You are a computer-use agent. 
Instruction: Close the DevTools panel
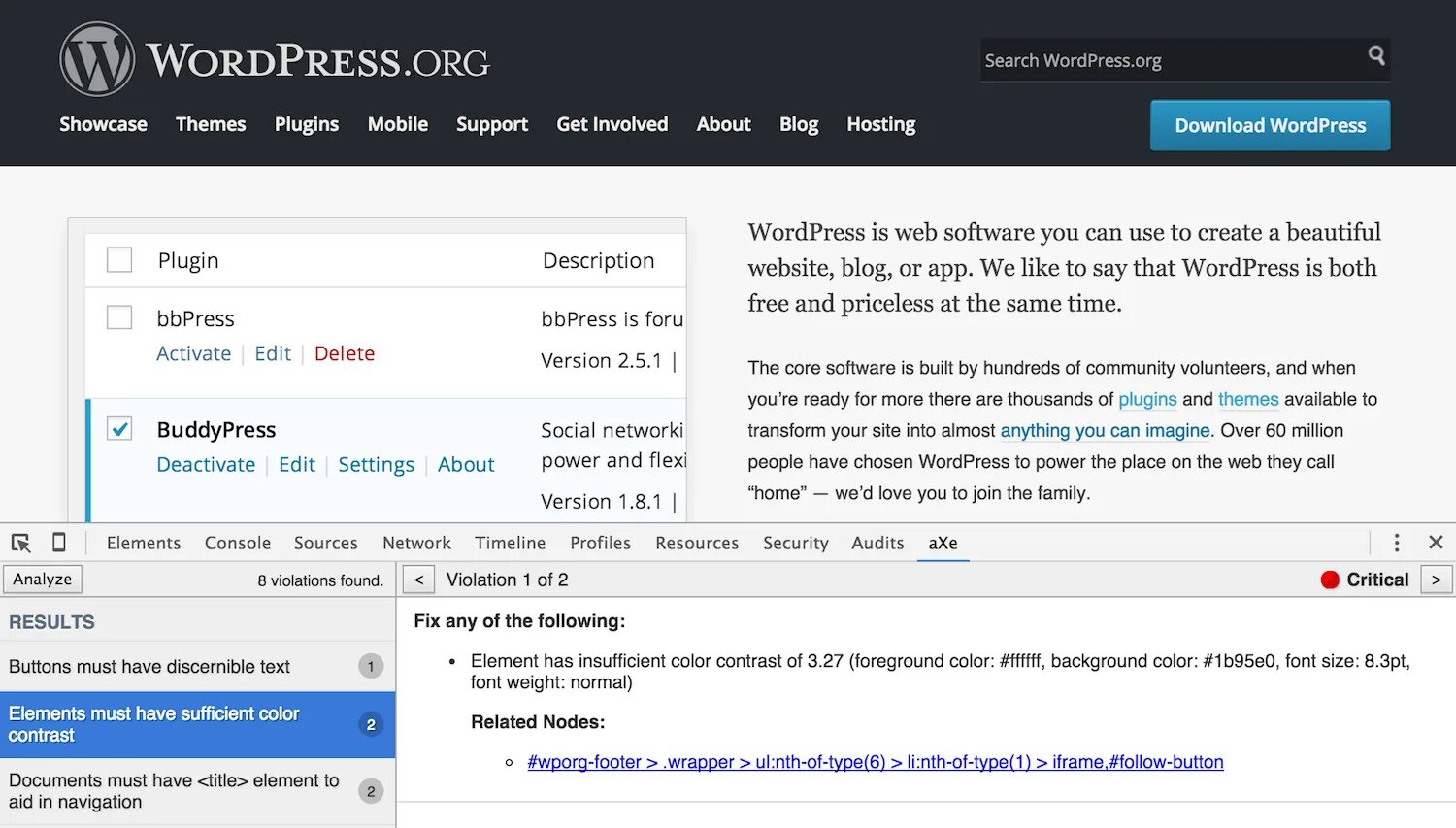(x=1436, y=542)
